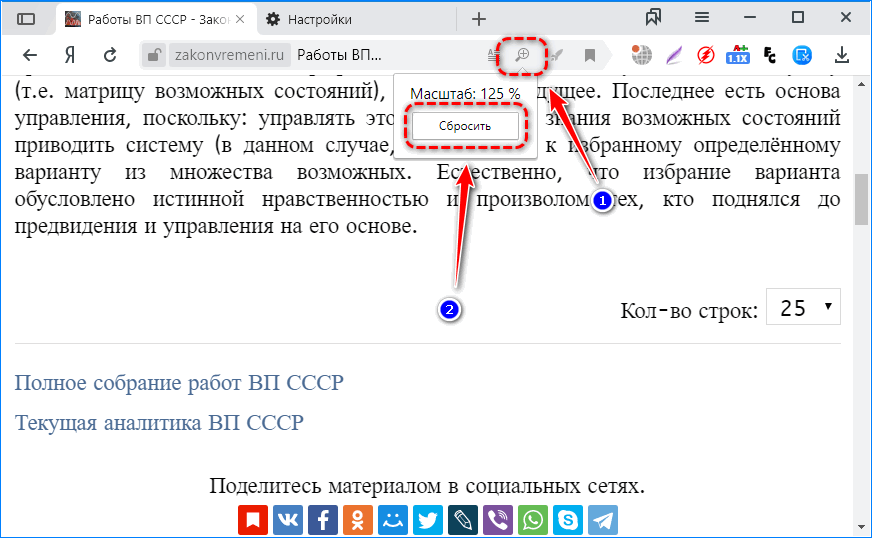Share the page on Twitter

(x=428, y=520)
